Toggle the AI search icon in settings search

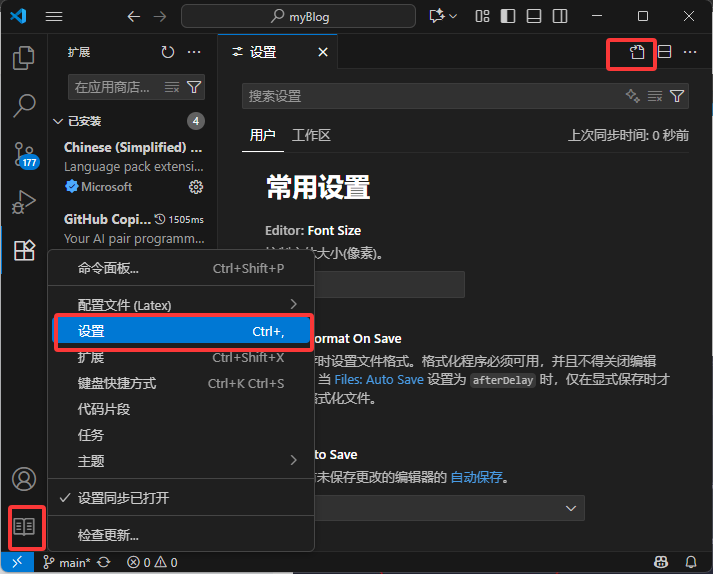[632, 96]
